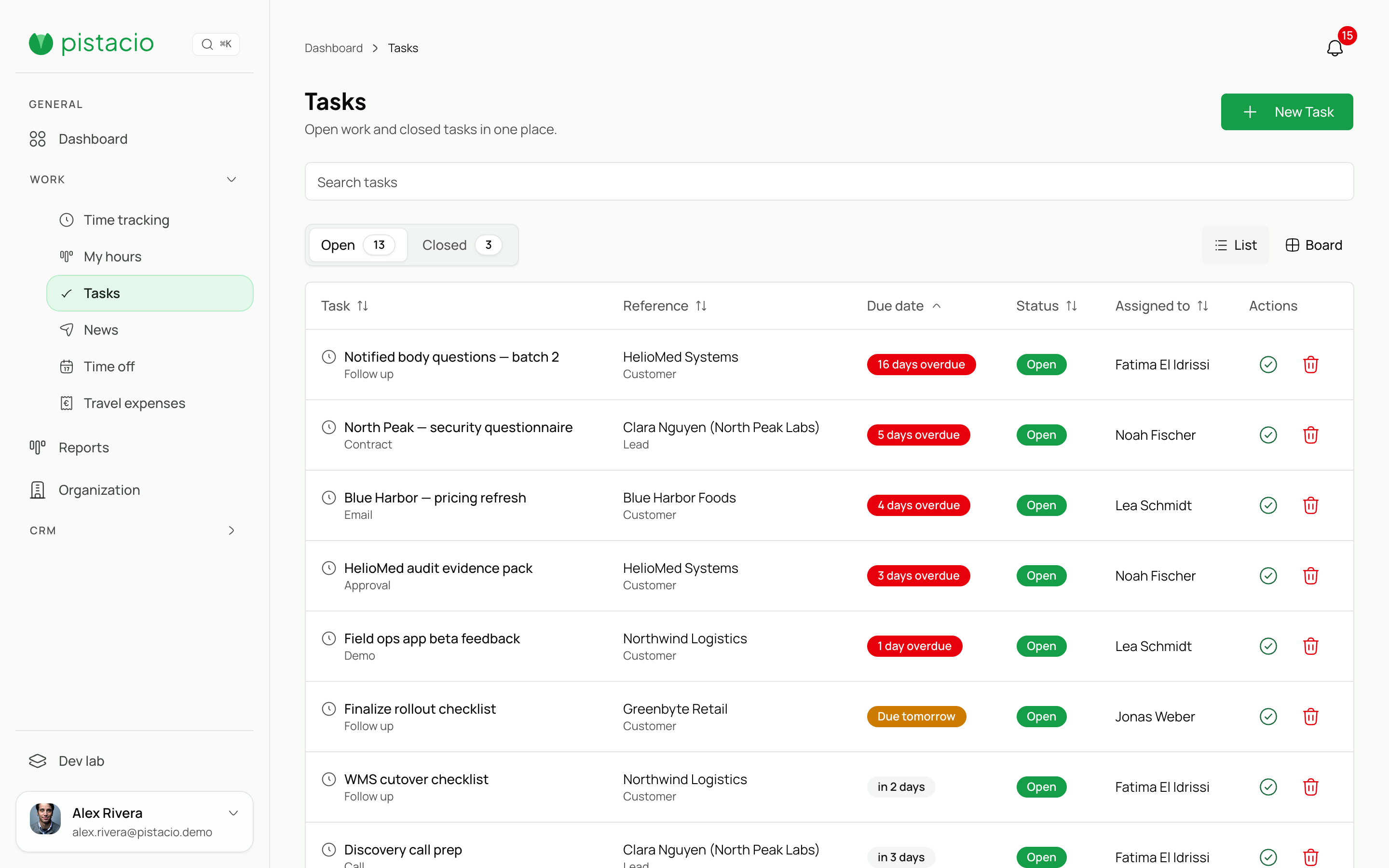Mark Finalize rollout checklist complete
This screenshot has height=868, width=1389.
click(x=1268, y=717)
